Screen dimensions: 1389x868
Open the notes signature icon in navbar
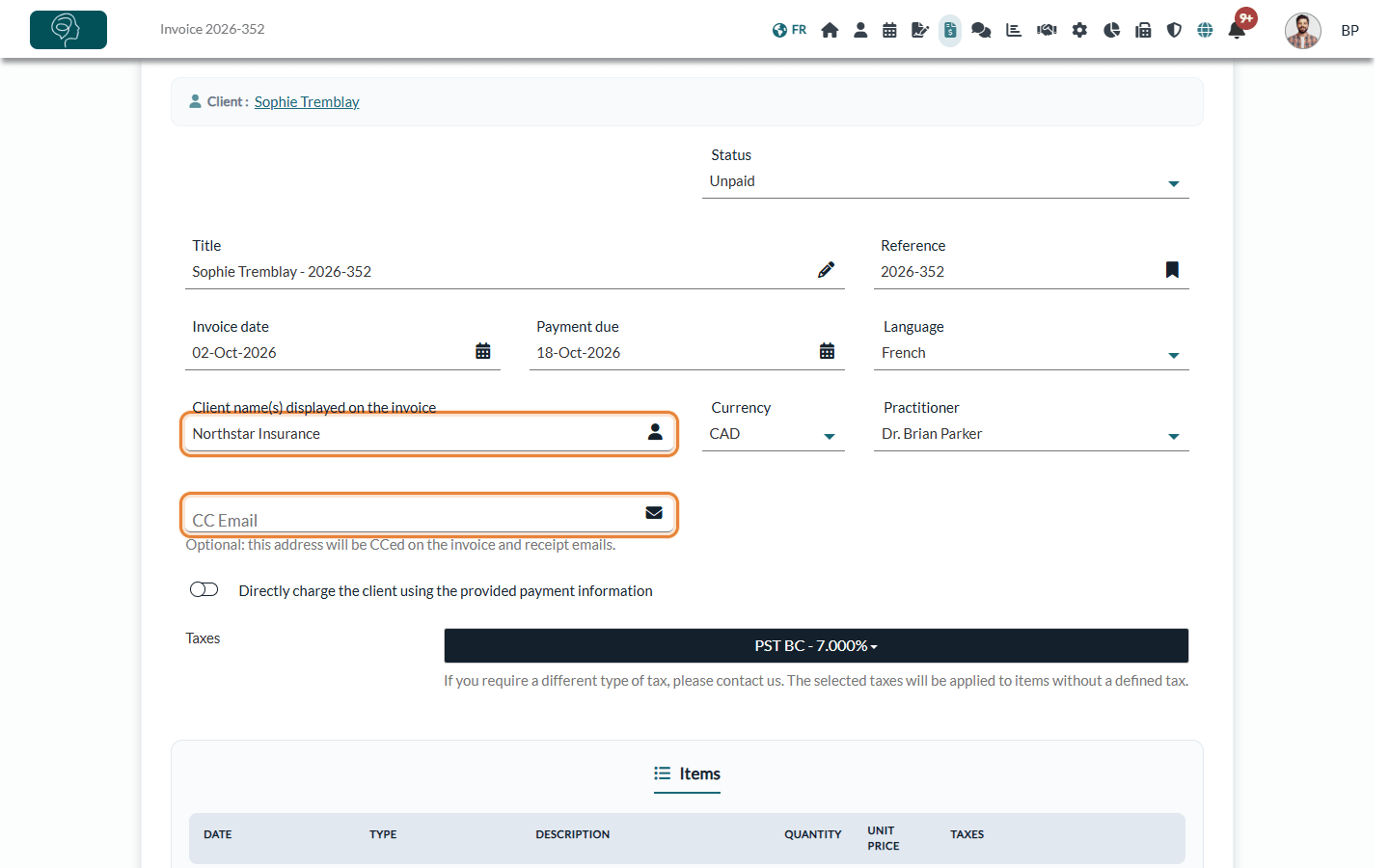920,30
